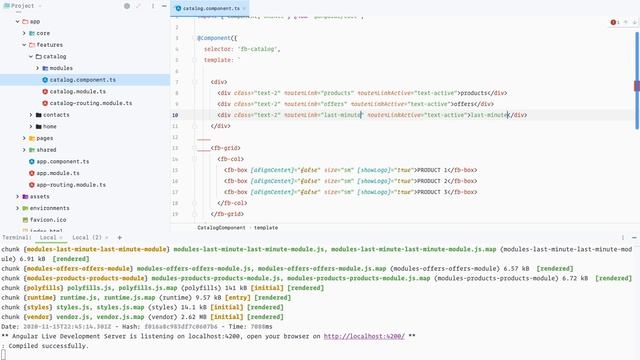Click the locate file target icon

(127, 6)
